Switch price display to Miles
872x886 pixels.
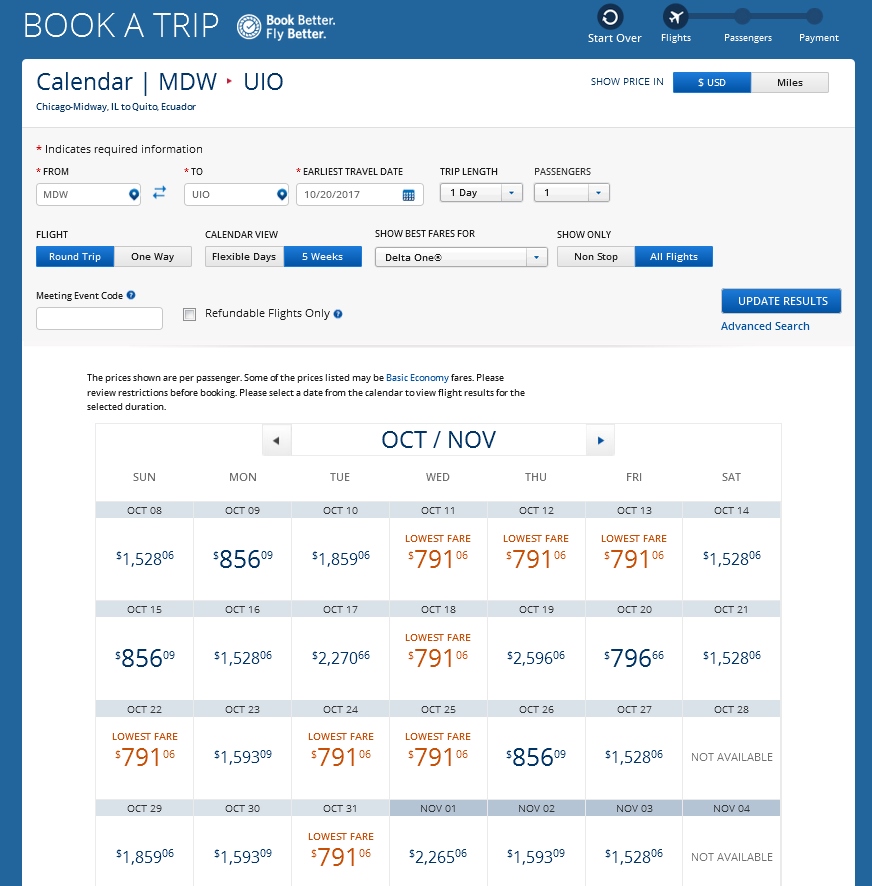(x=789, y=82)
